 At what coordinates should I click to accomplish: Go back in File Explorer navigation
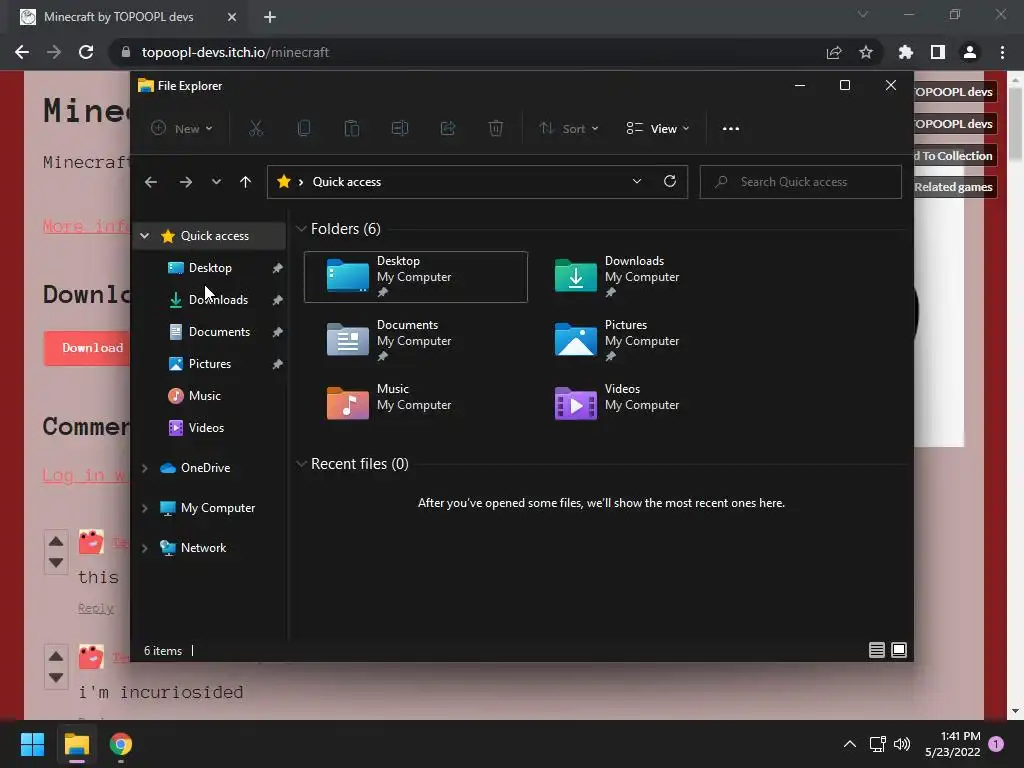151,182
